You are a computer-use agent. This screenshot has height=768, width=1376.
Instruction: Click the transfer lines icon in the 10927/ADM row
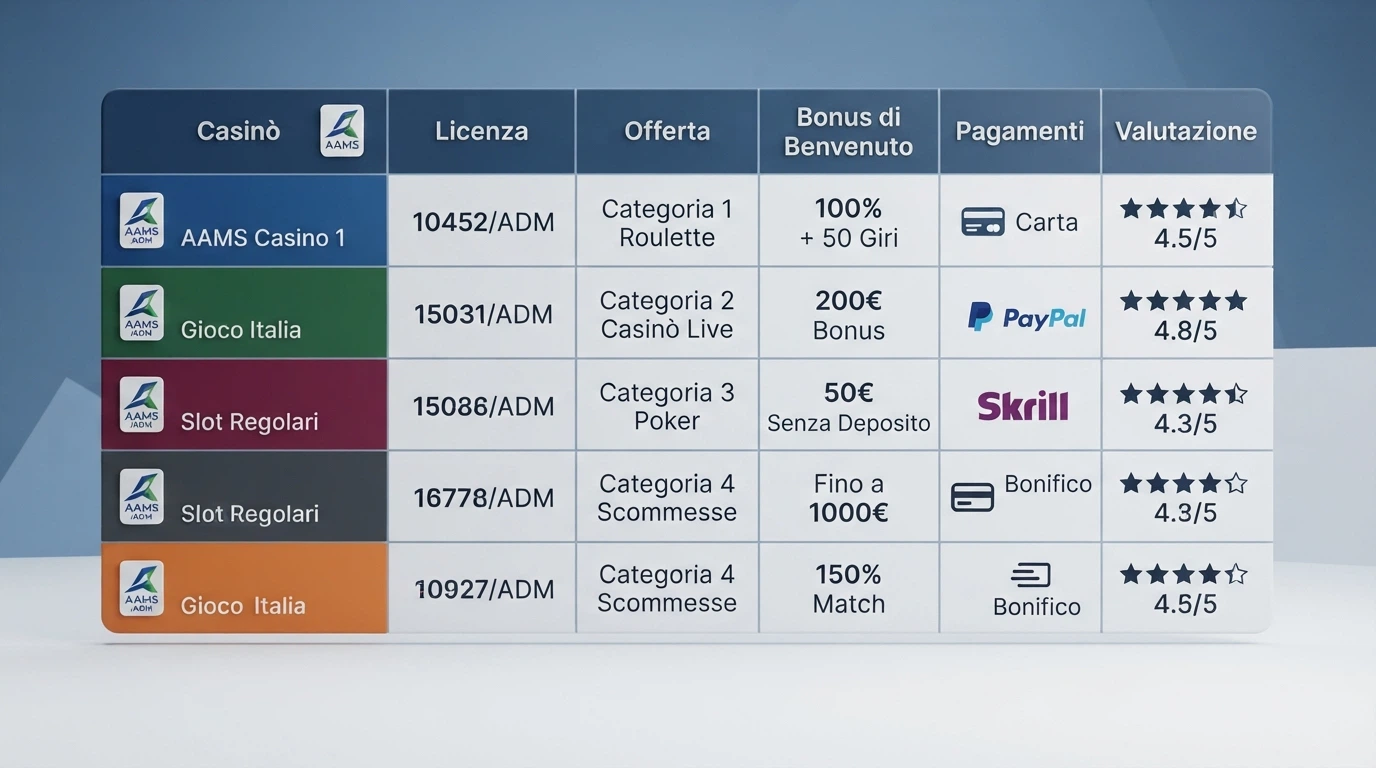pyautogui.click(x=1030, y=575)
